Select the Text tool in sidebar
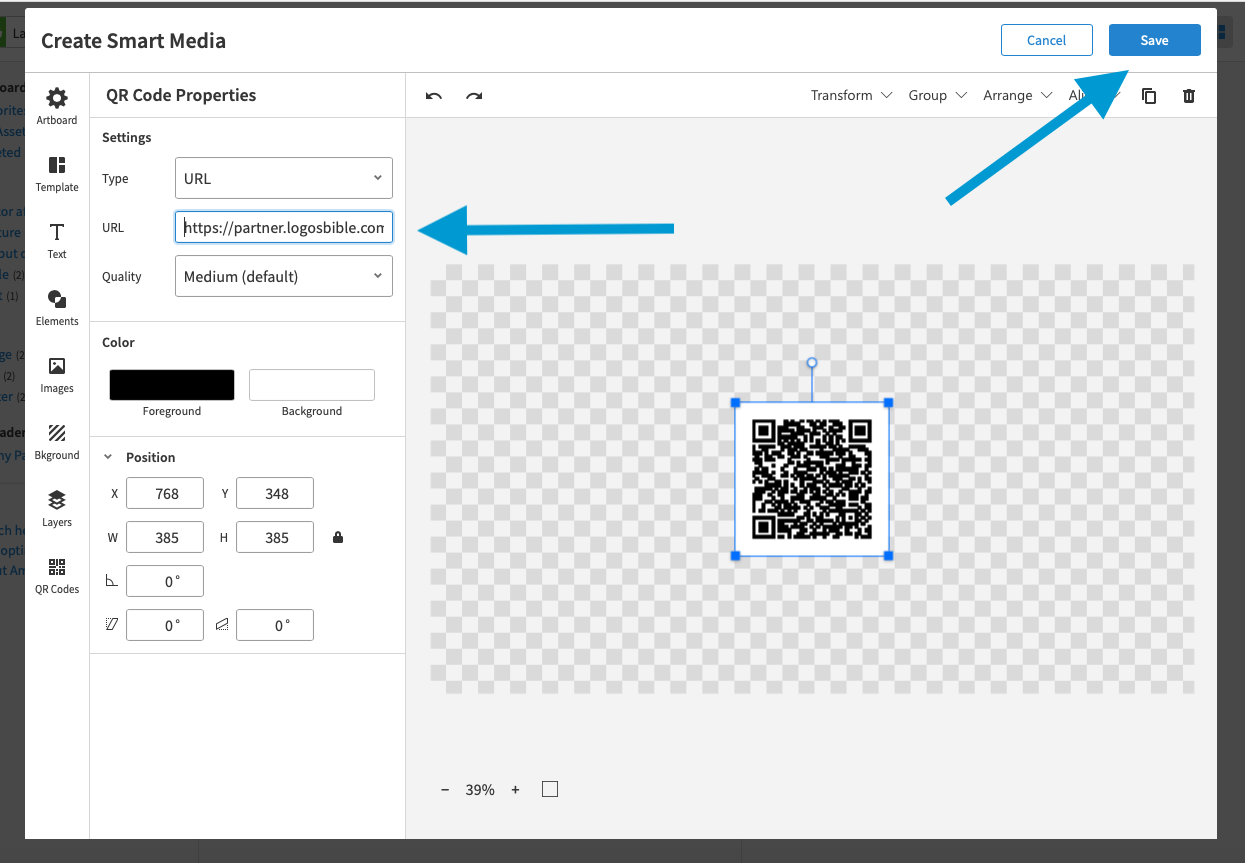1245x863 pixels. [57, 241]
